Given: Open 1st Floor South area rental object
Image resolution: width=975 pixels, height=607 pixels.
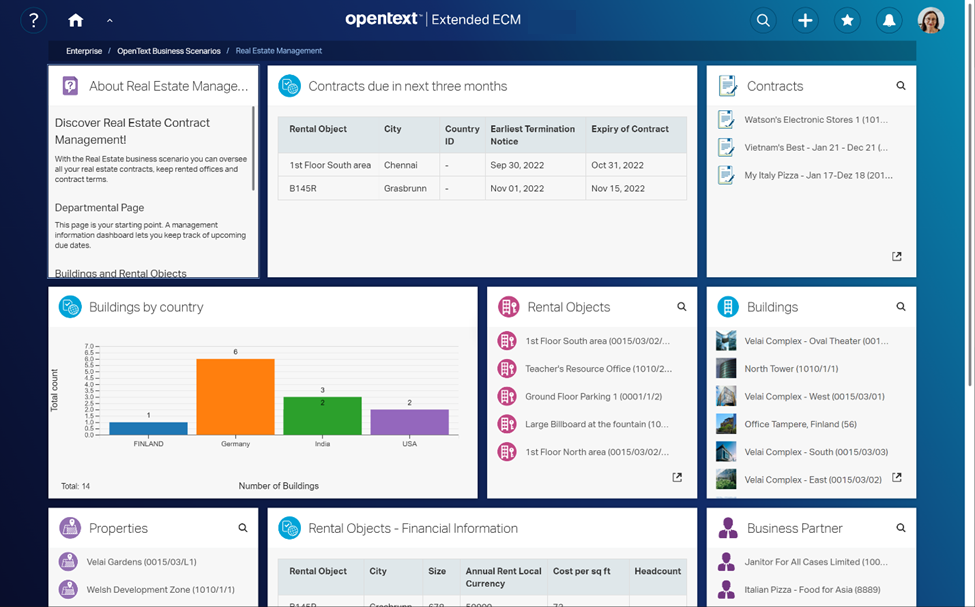Looking at the screenshot, I should (597, 341).
